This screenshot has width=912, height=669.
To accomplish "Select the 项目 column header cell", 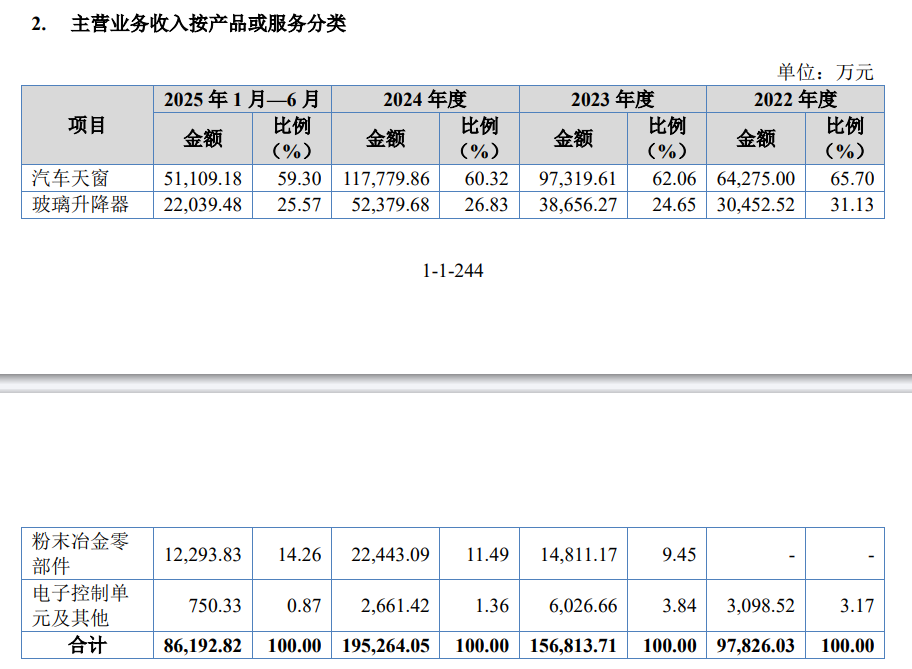I will (x=87, y=125).
